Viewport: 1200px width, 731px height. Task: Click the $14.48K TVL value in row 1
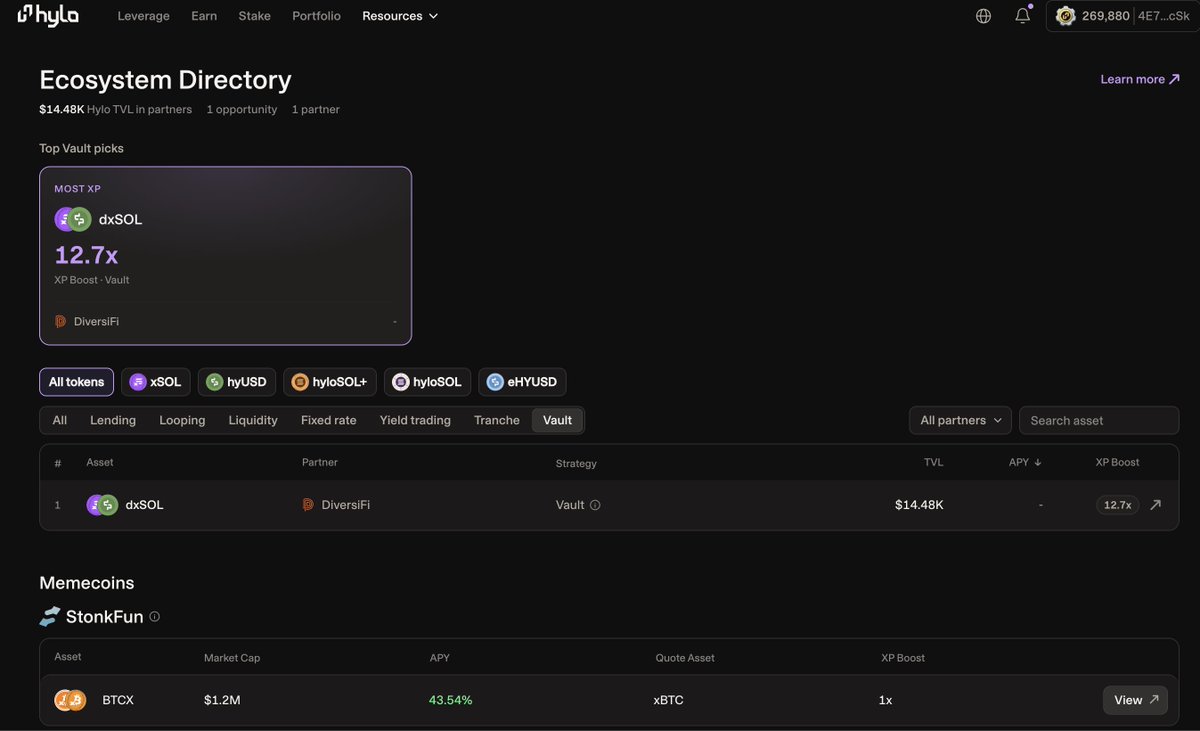coord(919,505)
